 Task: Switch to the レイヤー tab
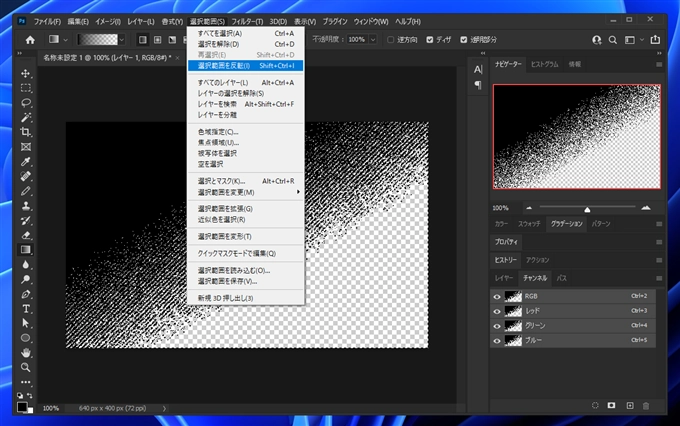coord(506,277)
